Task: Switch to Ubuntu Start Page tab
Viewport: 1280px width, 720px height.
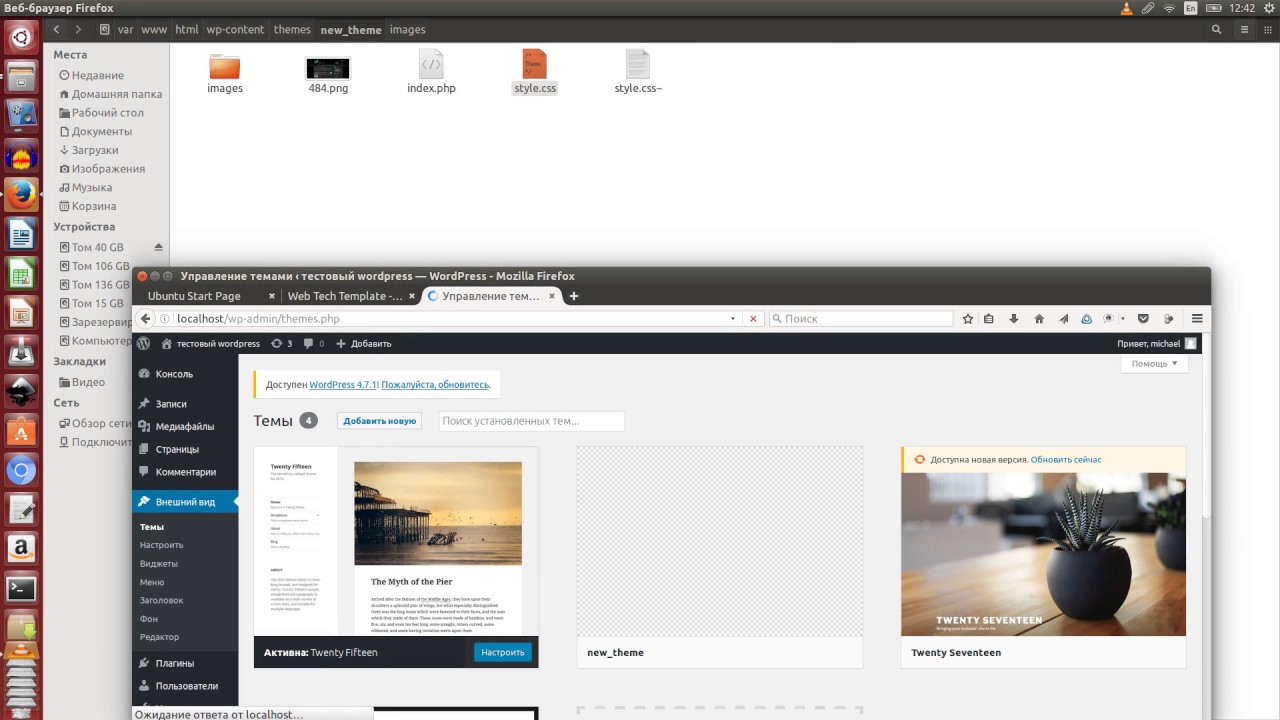Action: tap(194, 296)
